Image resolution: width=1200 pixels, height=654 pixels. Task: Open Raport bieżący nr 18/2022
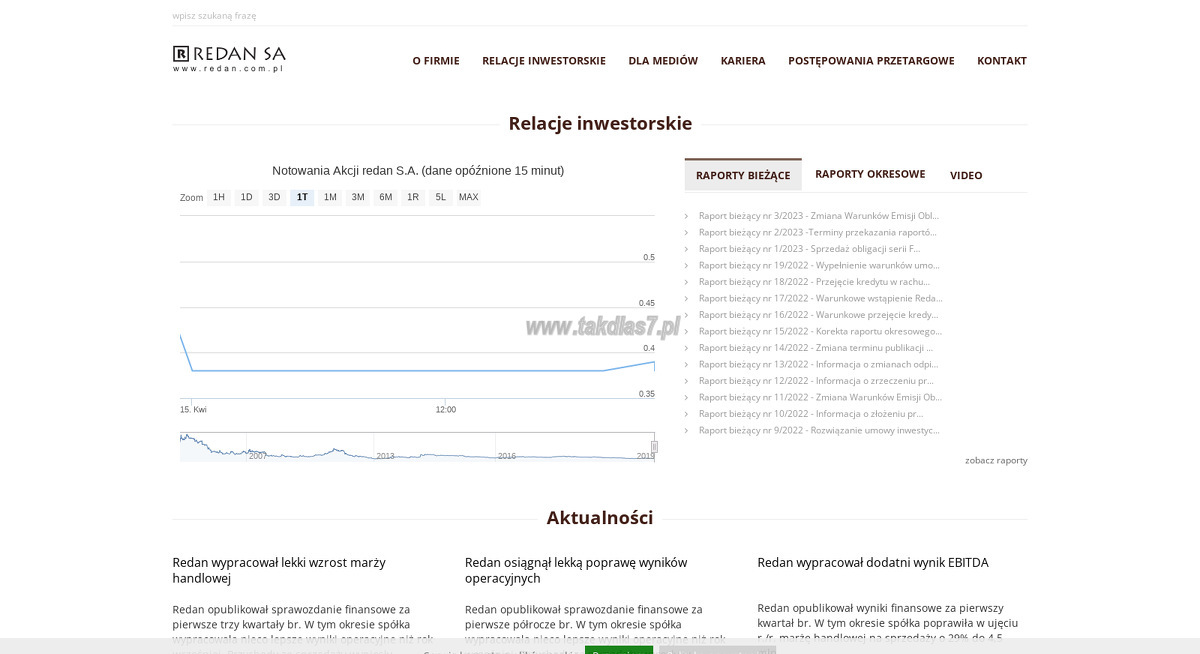[815, 281]
